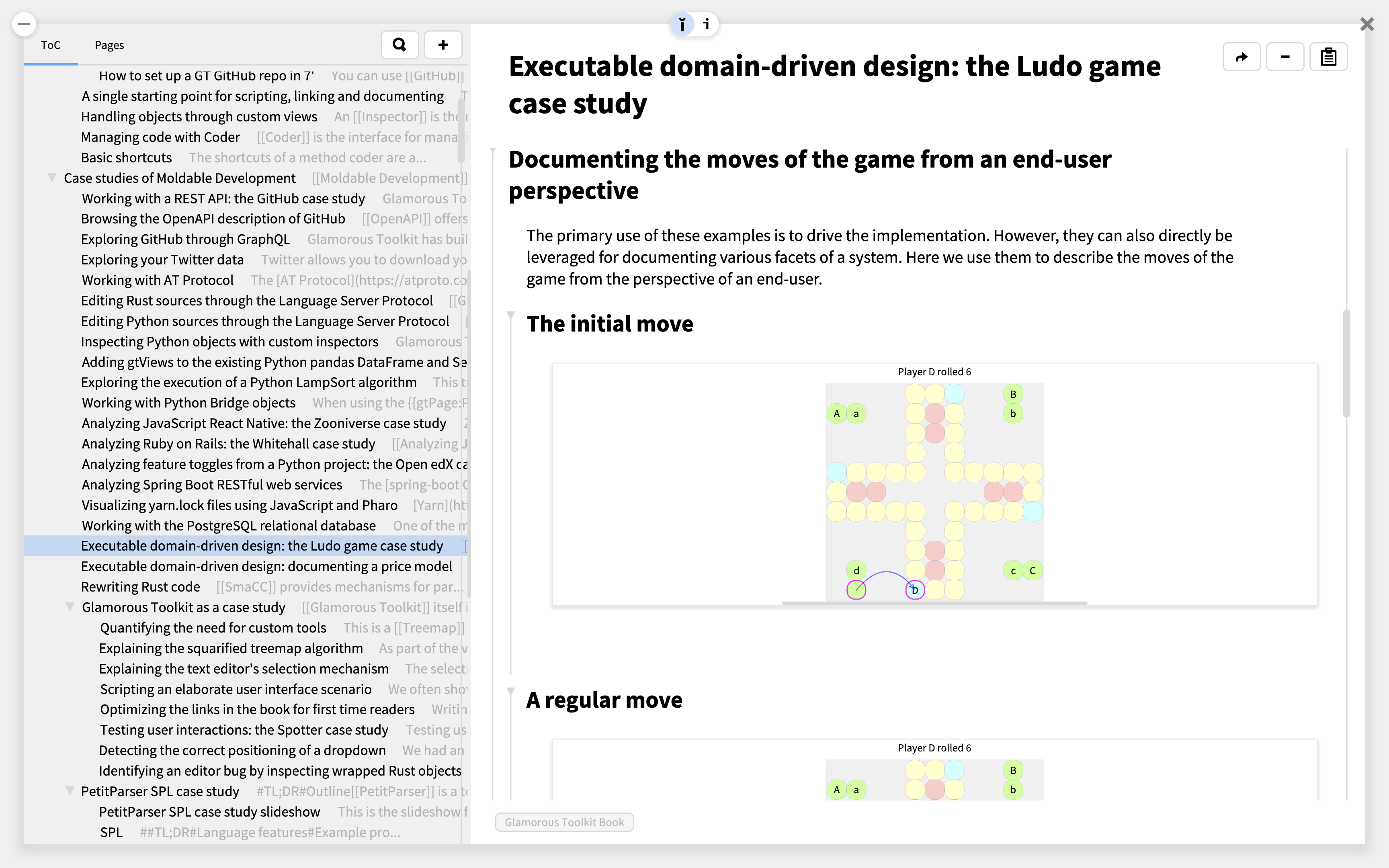Image resolution: width=1389 pixels, height=868 pixels.
Task: Select the 'SPL' entry in the tree
Action: point(111,832)
